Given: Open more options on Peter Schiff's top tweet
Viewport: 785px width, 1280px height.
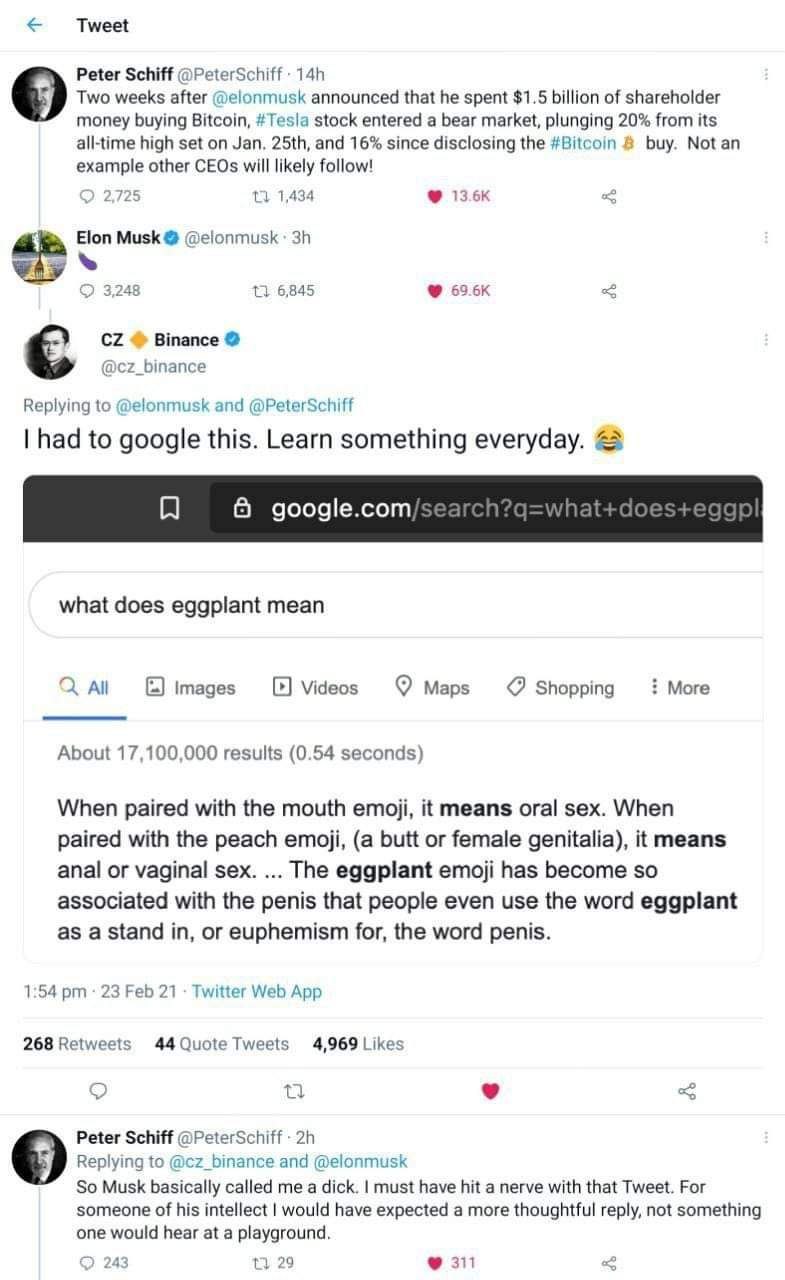Looking at the screenshot, I should pos(766,74).
